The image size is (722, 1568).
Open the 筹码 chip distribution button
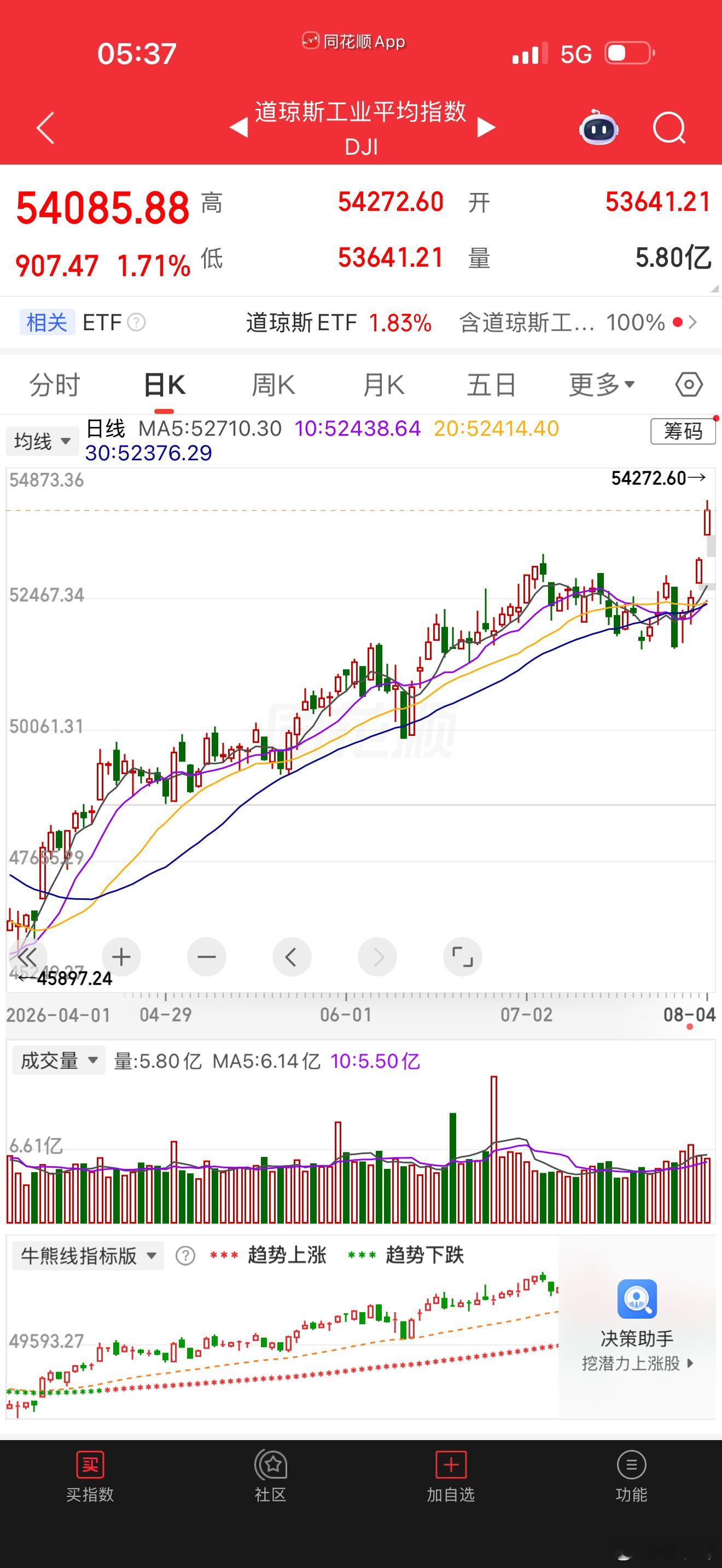point(683,431)
